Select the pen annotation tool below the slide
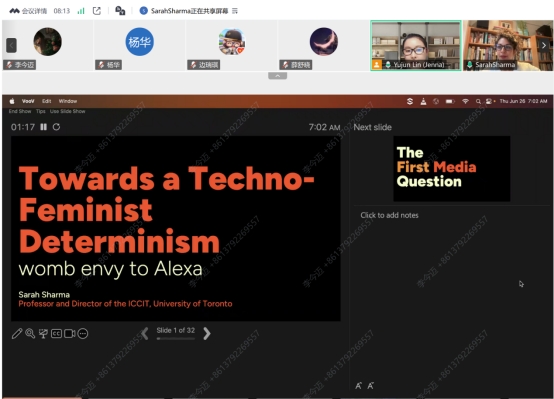 click(17, 333)
